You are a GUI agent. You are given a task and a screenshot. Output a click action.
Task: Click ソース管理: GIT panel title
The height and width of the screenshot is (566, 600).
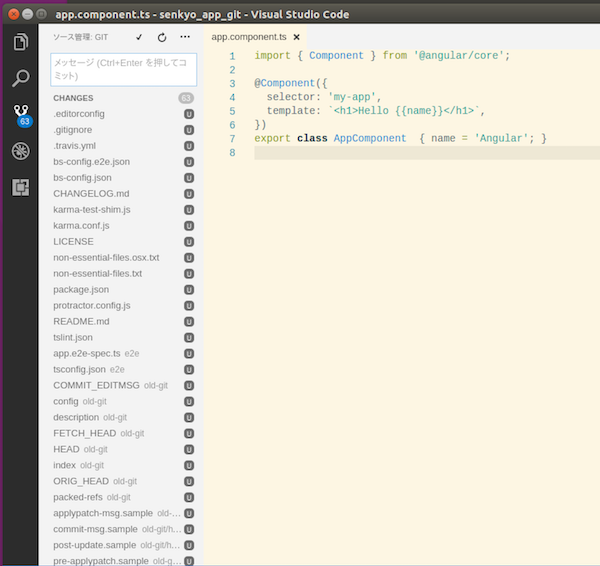pos(80,37)
